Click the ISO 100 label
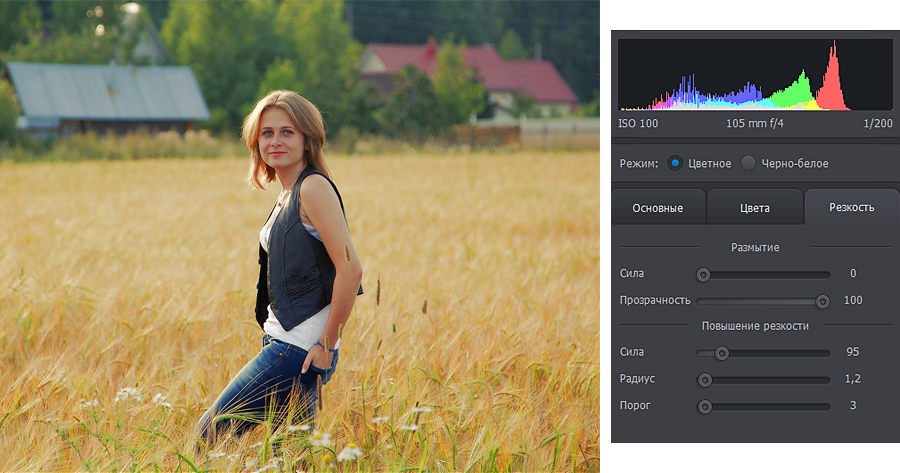This screenshot has height=473, width=900. [x=639, y=124]
